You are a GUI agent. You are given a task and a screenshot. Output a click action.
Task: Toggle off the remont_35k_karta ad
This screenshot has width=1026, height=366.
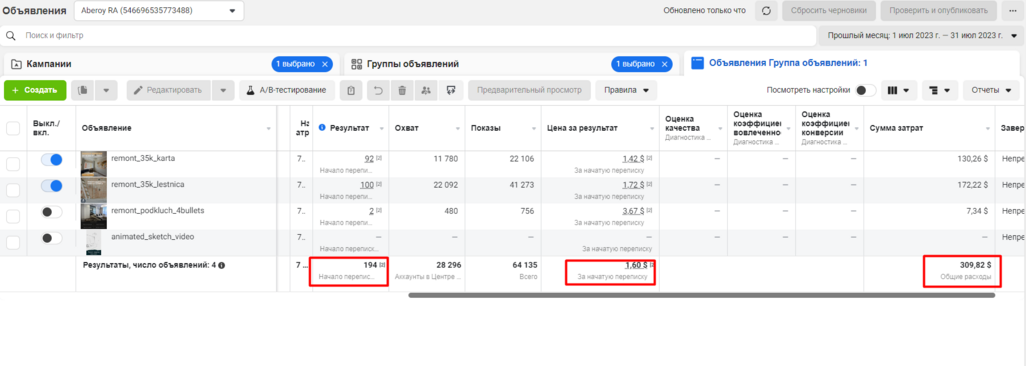(x=51, y=159)
